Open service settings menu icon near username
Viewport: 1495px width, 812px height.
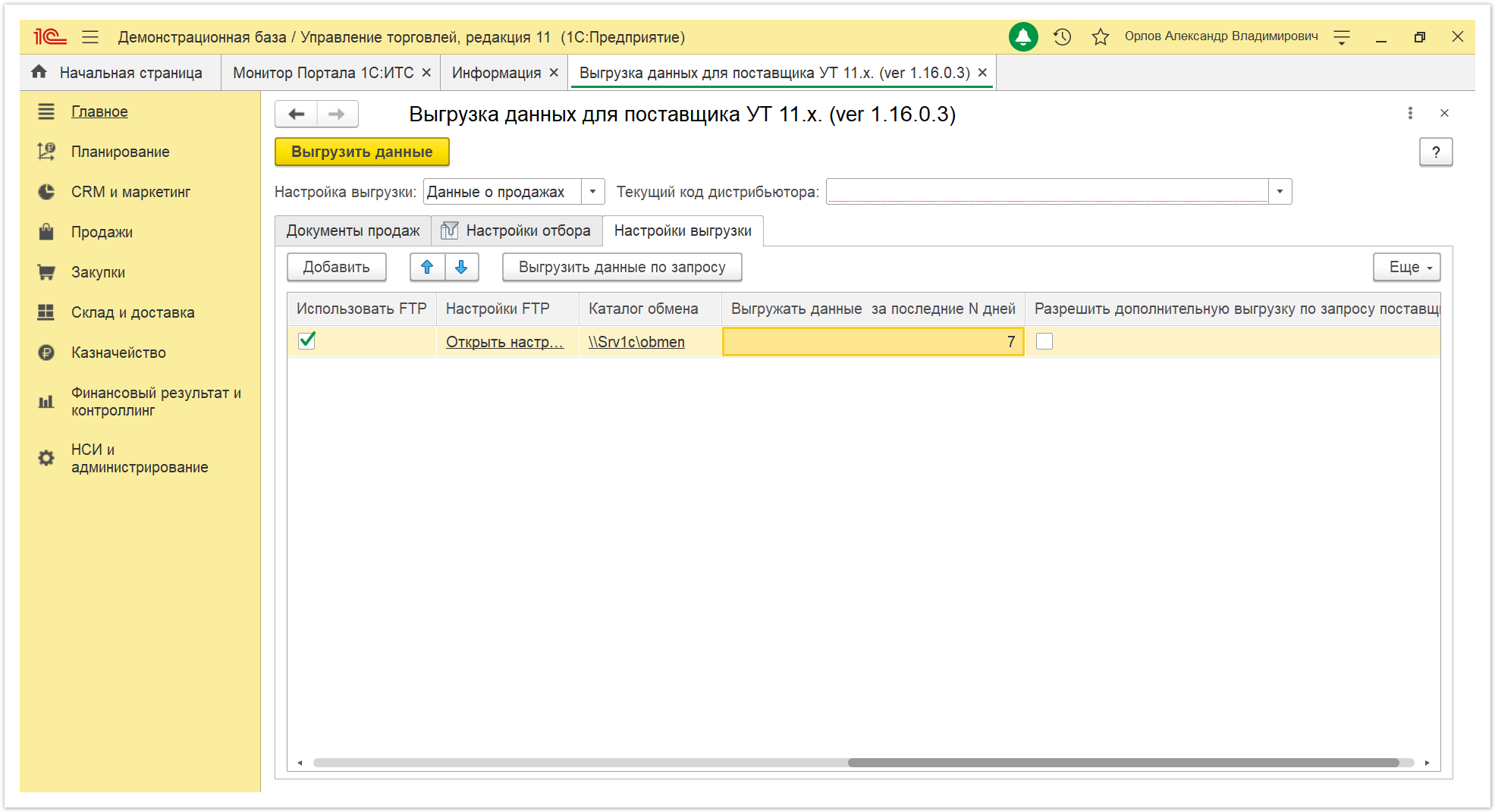(1342, 36)
